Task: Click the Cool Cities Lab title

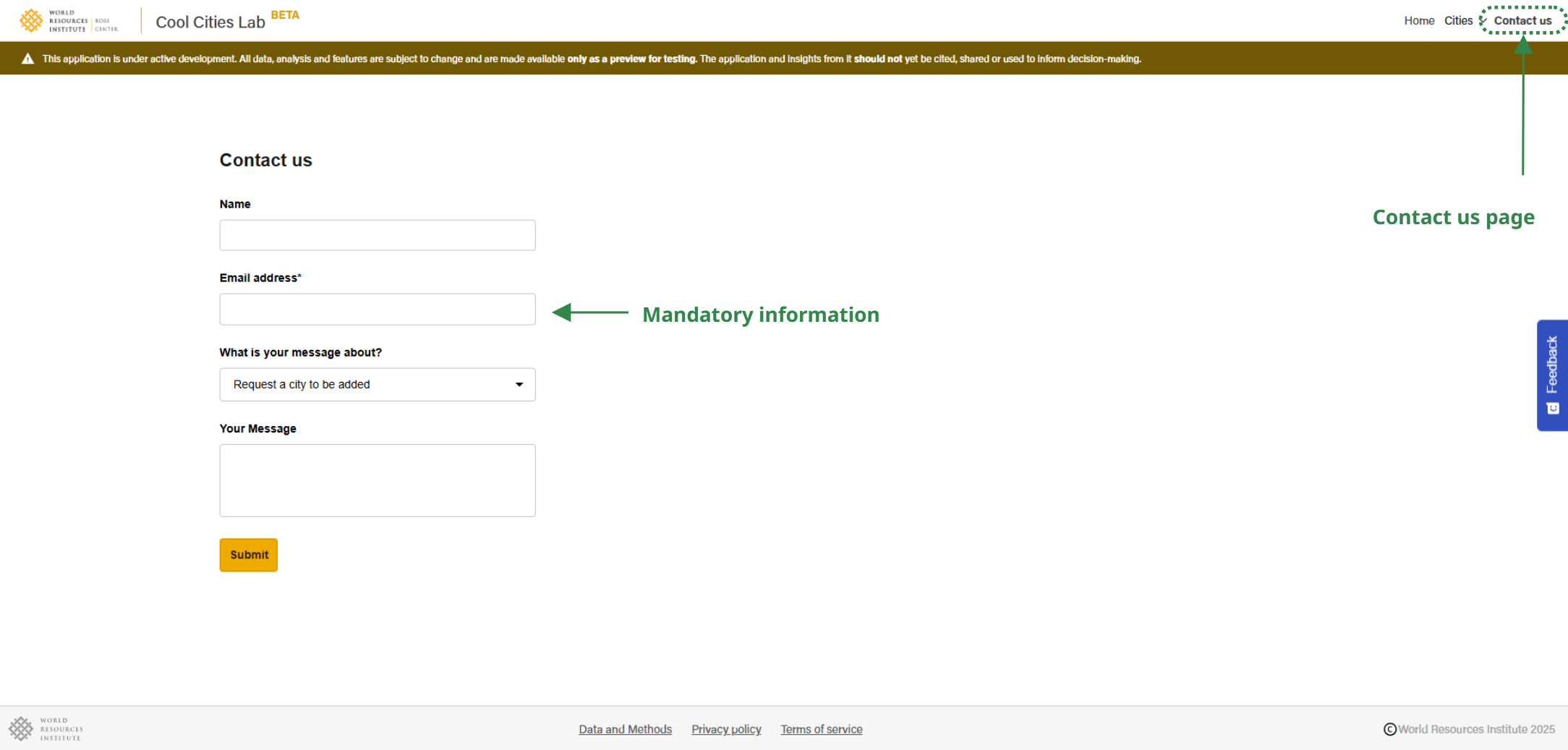Action: pos(210,22)
